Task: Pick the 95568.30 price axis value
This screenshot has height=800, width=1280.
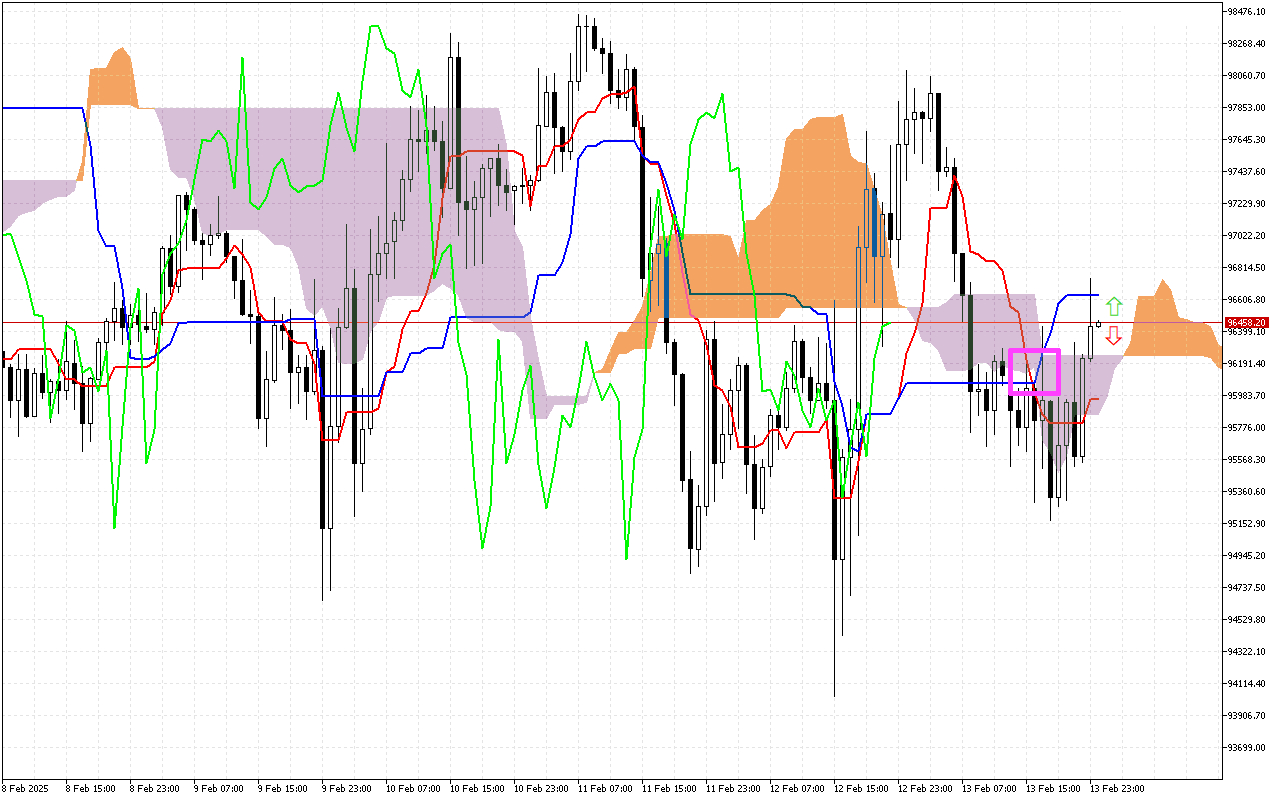Action: tap(1247, 460)
